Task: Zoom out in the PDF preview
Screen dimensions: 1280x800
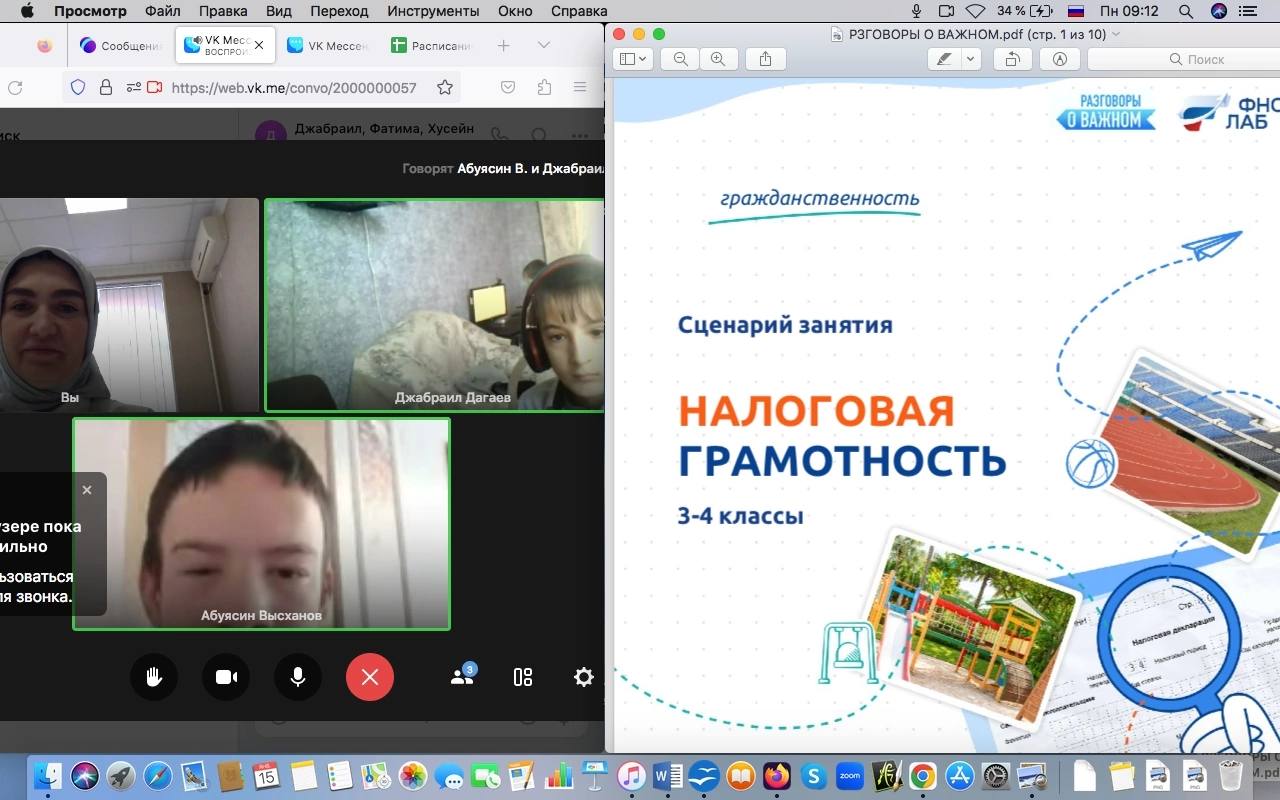Action: click(x=681, y=59)
